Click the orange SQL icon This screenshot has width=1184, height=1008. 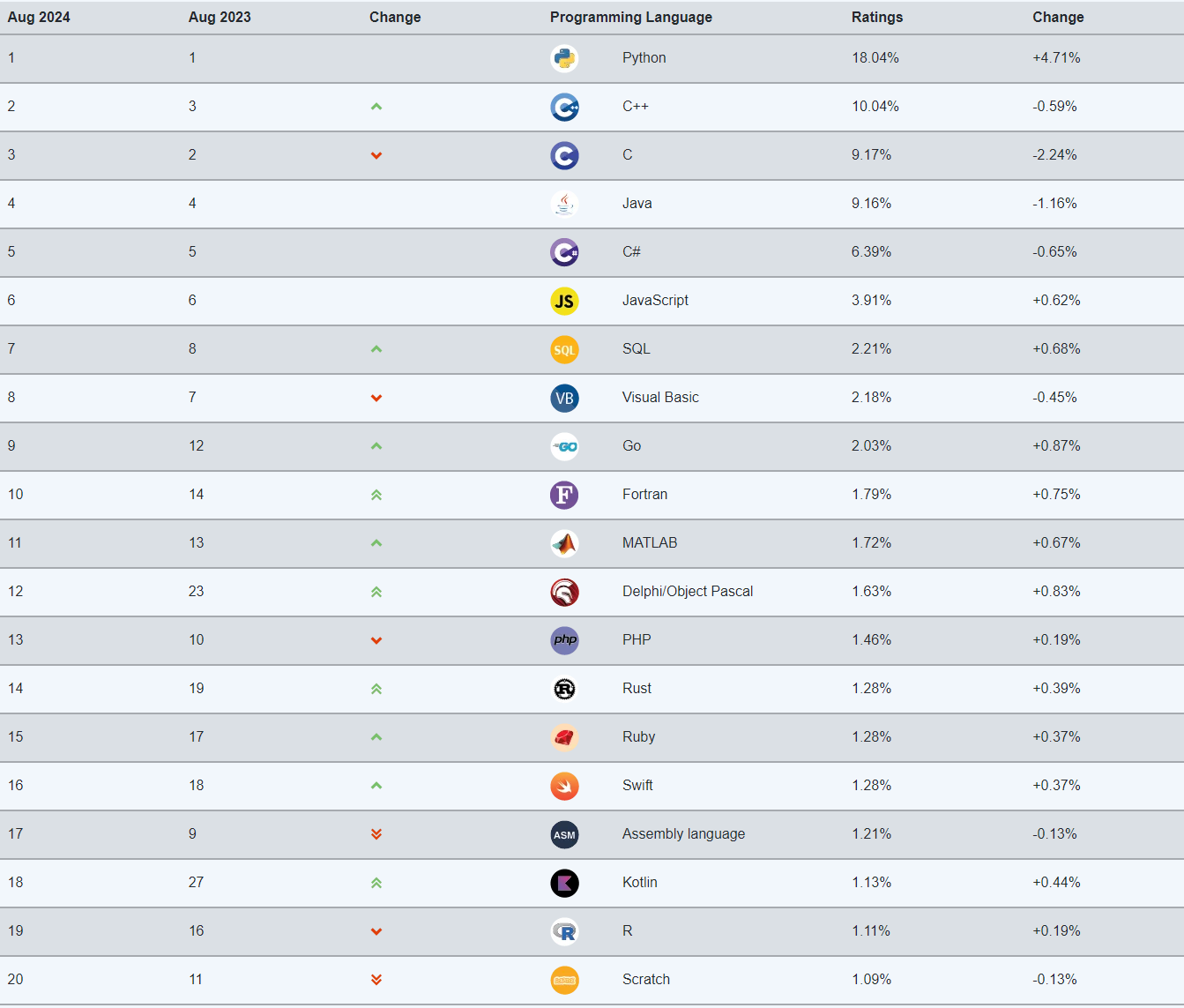(x=564, y=349)
